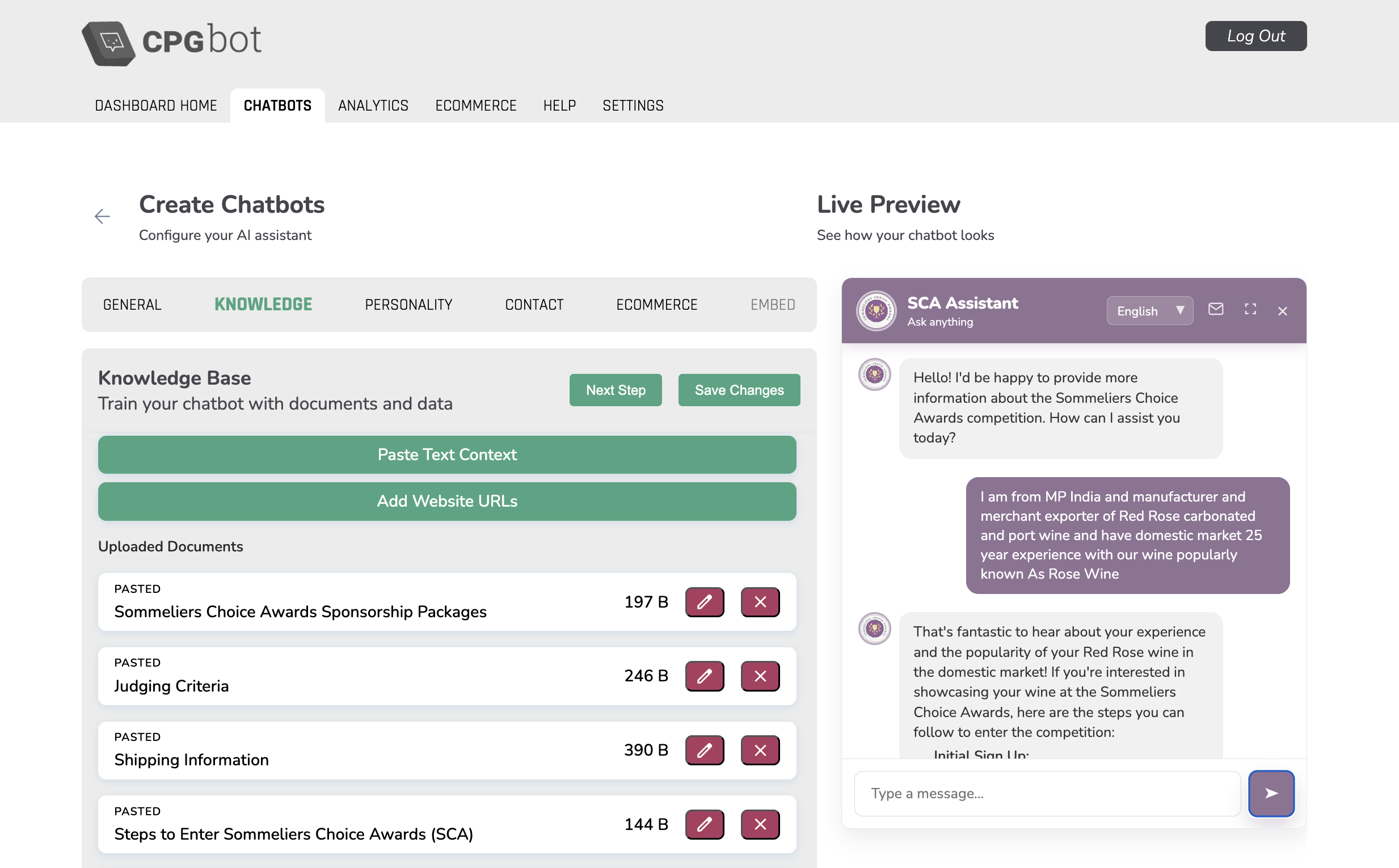Edit the Sponsorship Packages document

click(704, 601)
